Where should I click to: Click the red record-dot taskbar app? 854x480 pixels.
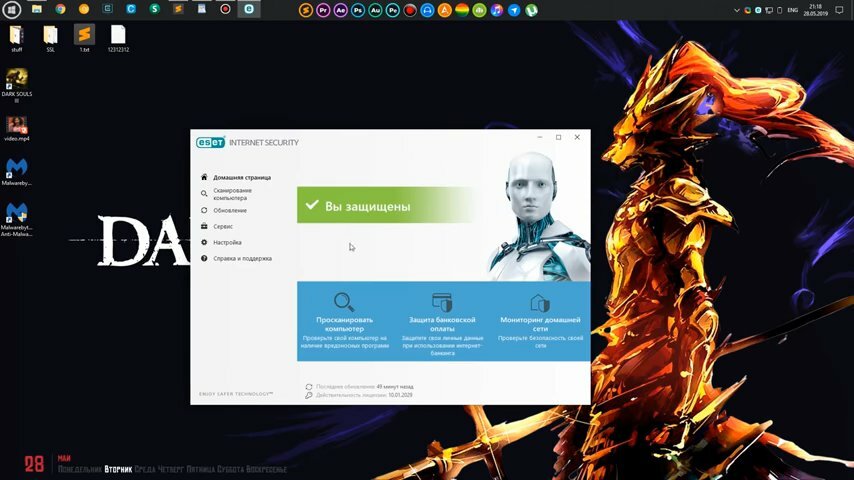click(x=225, y=9)
